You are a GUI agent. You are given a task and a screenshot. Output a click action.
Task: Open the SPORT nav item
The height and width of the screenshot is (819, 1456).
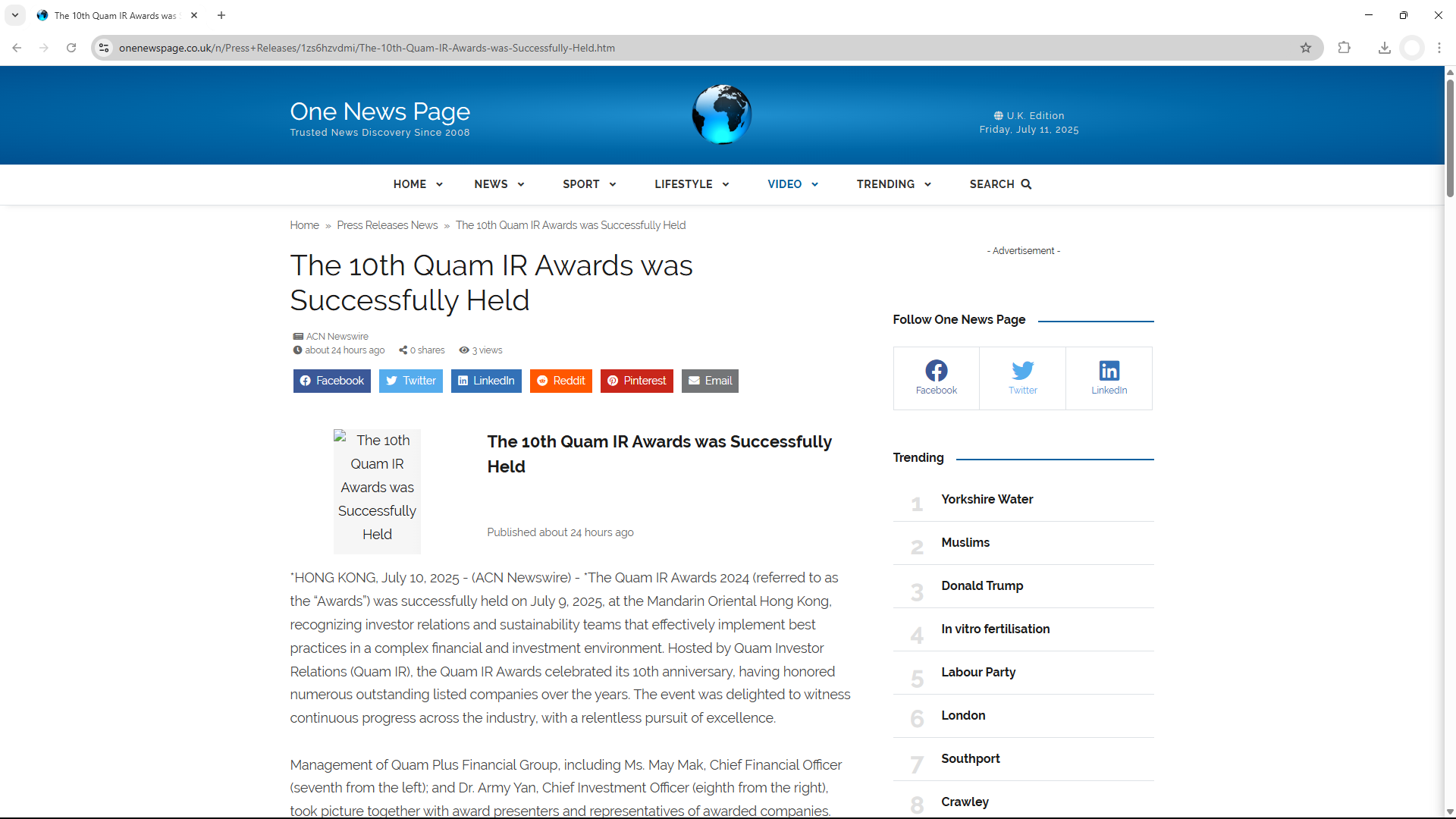[x=581, y=184]
